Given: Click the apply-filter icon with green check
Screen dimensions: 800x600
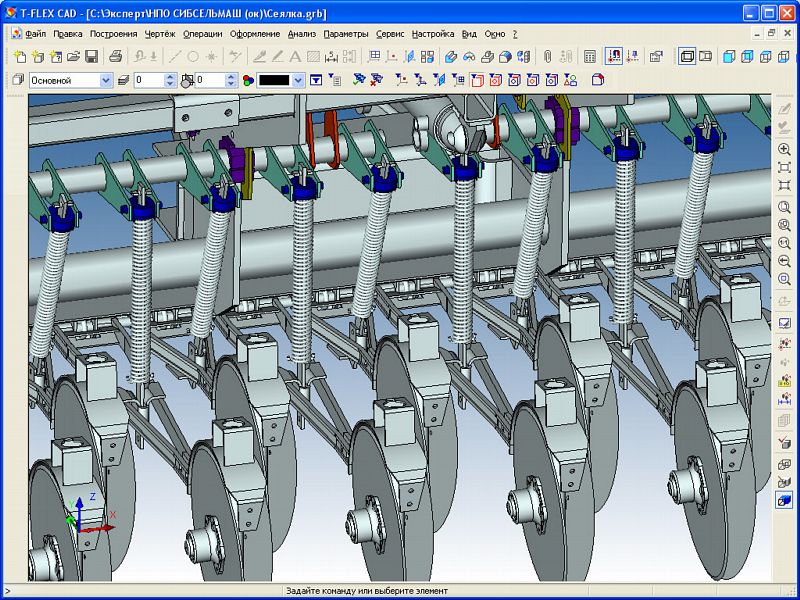Looking at the screenshot, I should [360, 80].
